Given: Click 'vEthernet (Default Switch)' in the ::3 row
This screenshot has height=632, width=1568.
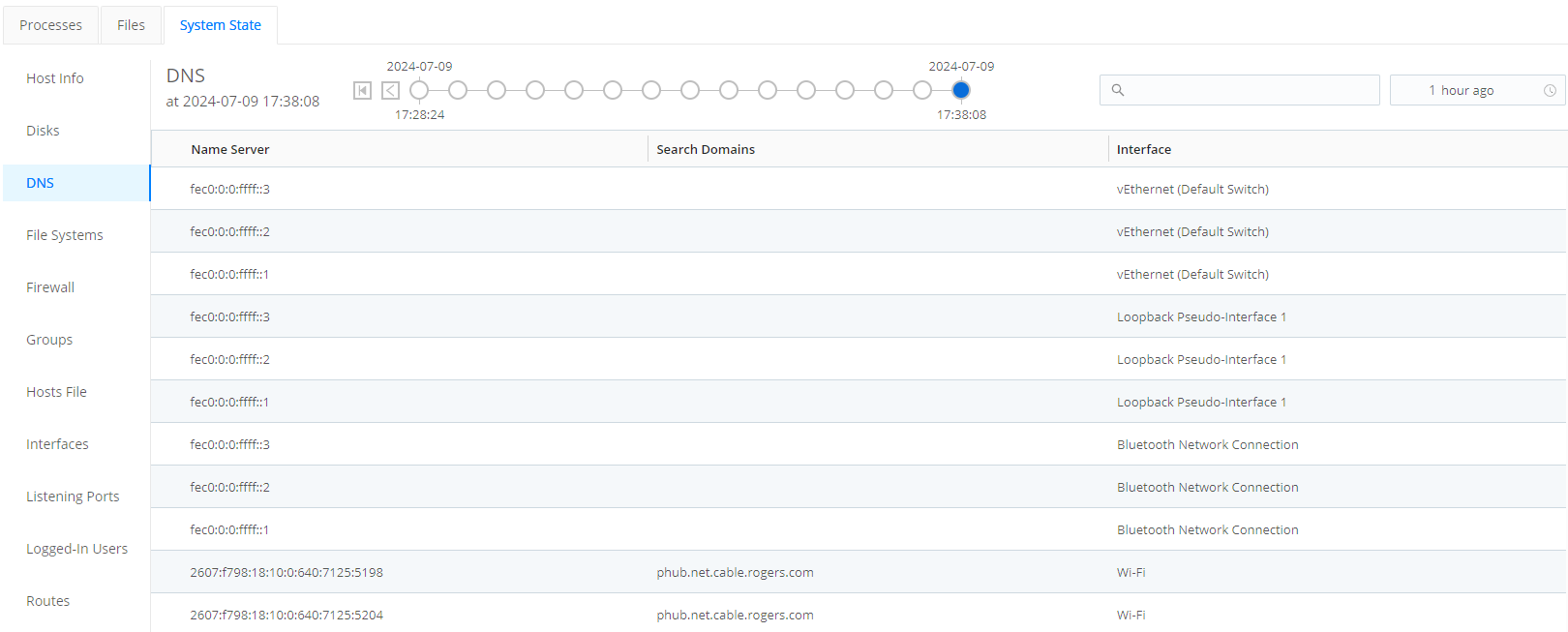Looking at the screenshot, I should tap(1192, 189).
